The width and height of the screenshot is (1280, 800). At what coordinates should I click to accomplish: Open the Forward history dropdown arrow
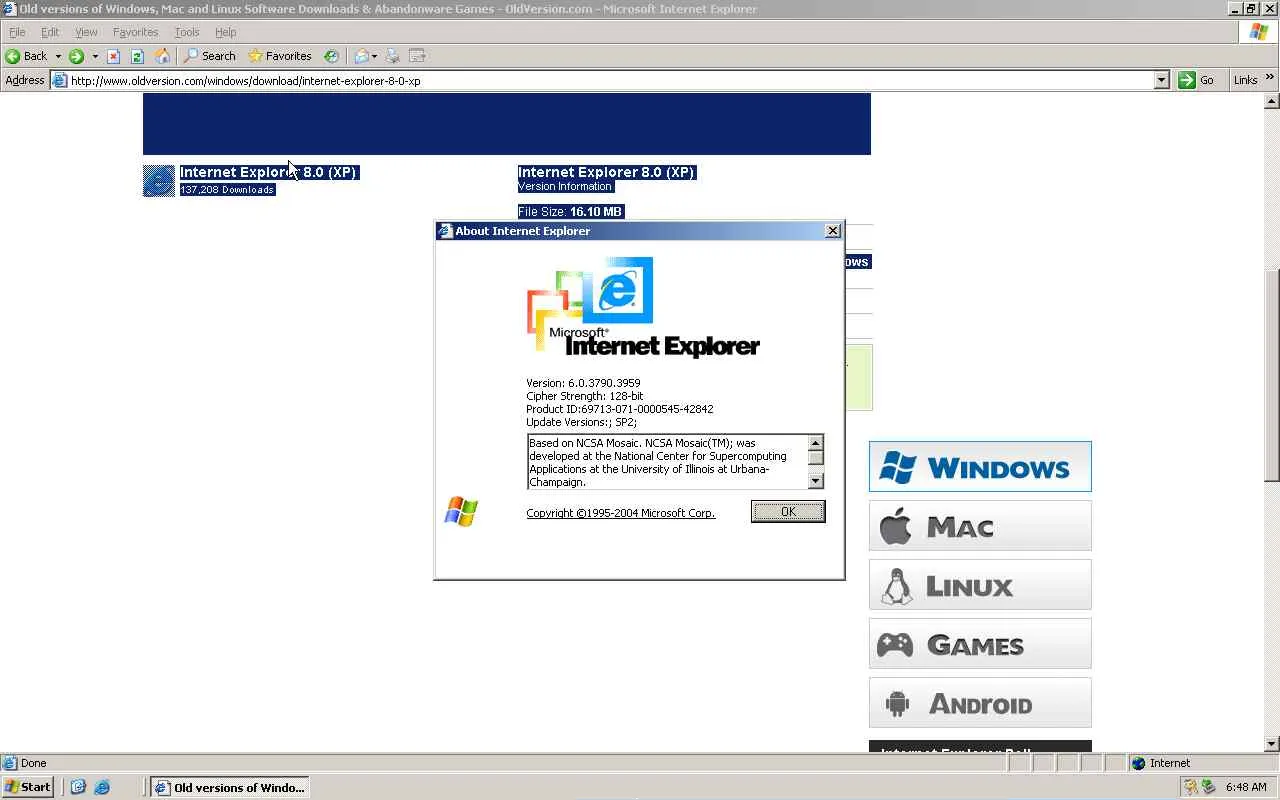[94, 56]
